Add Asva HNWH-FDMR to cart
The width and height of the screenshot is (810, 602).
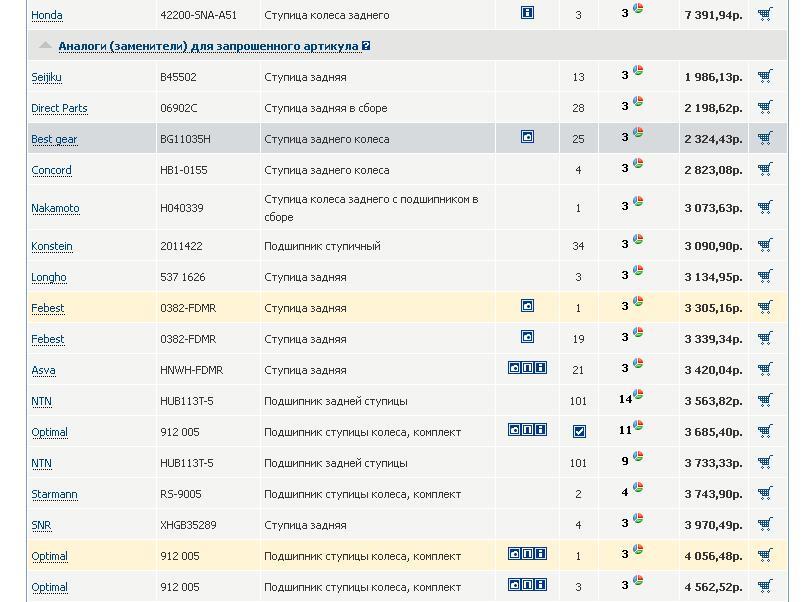coord(765,369)
